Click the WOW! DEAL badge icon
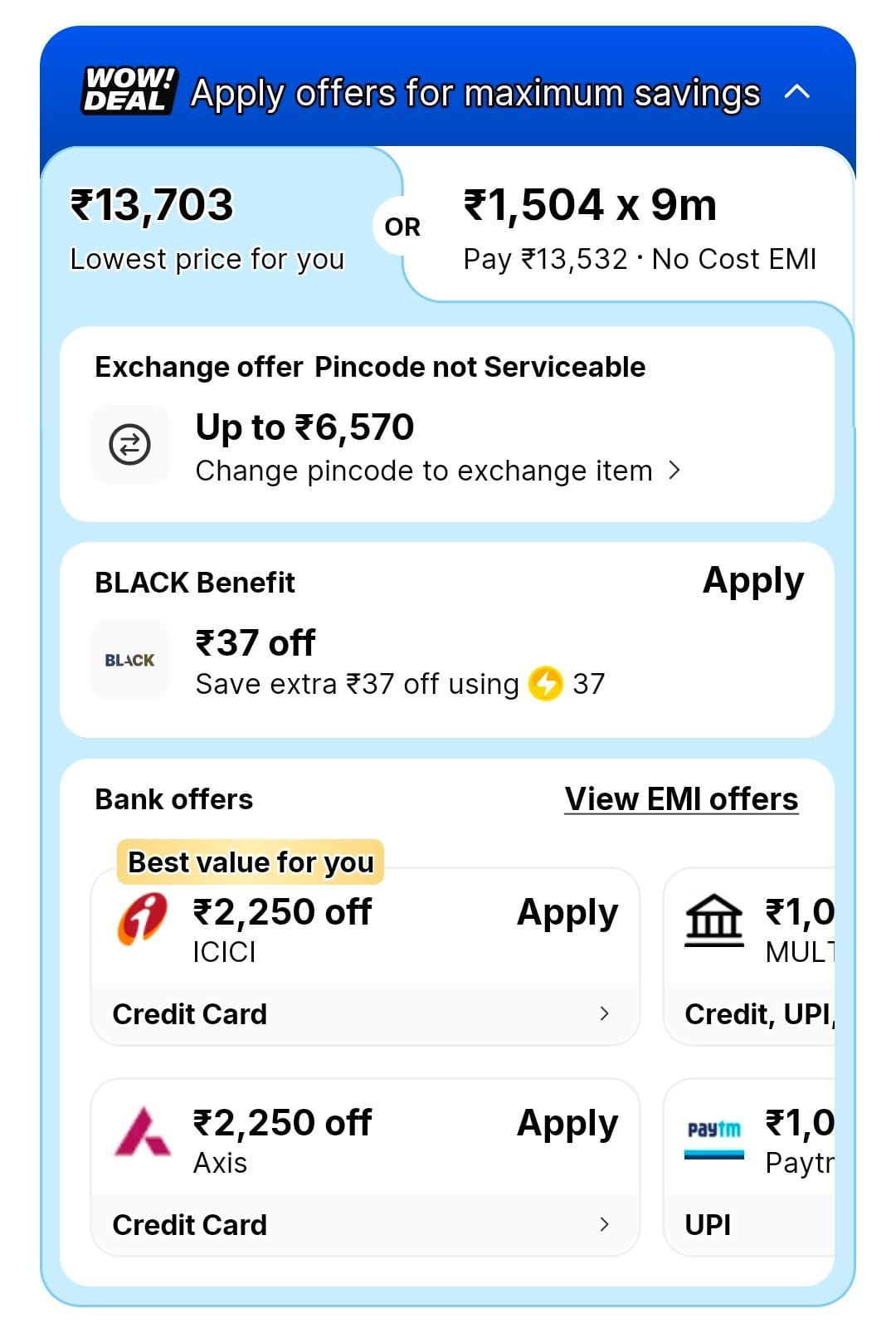The width and height of the screenshot is (896, 1323). 129,90
